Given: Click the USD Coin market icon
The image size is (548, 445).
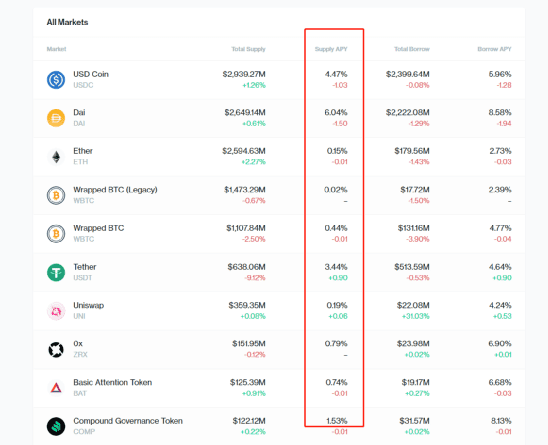Looking at the screenshot, I should pyautogui.click(x=56, y=80).
